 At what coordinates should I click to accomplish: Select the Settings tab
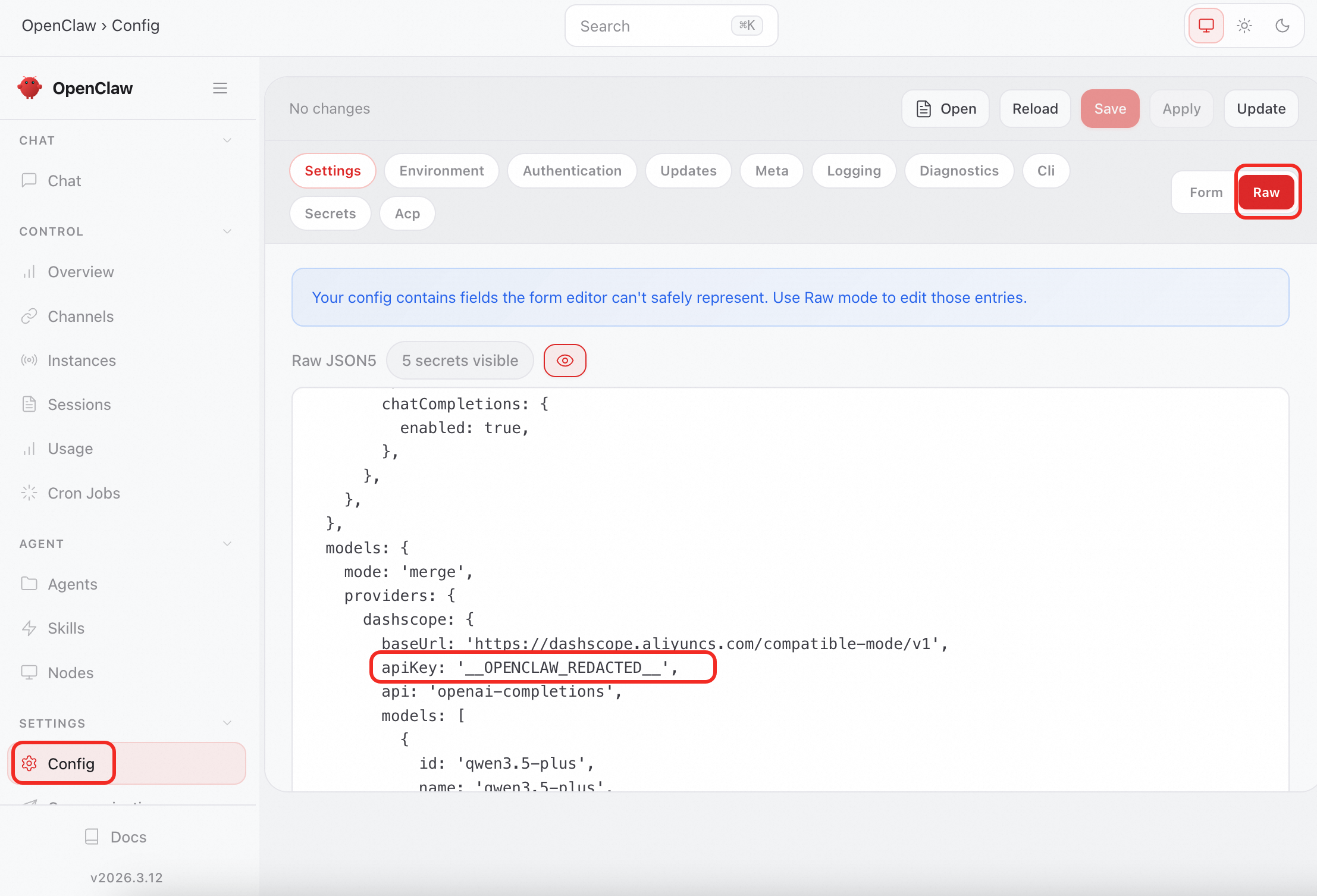pyautogui.click(x=333, y=171)
